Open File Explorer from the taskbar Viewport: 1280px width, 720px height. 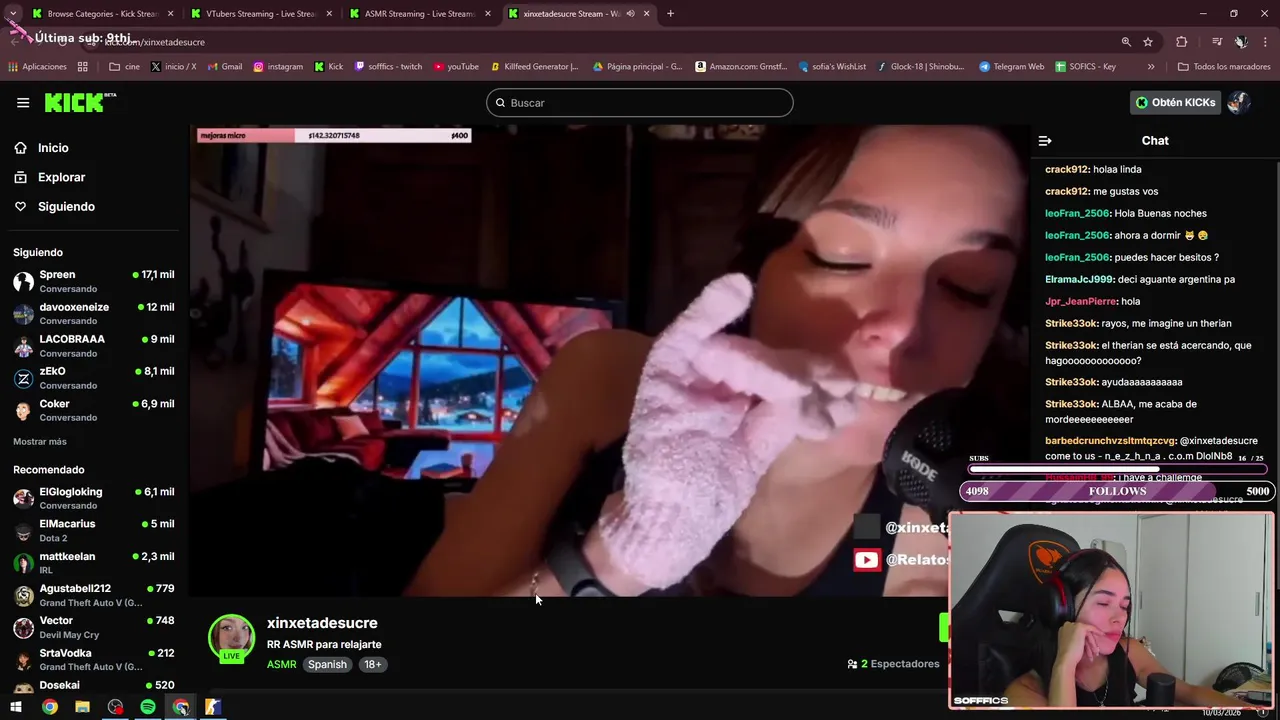click(x=82, y=707)
